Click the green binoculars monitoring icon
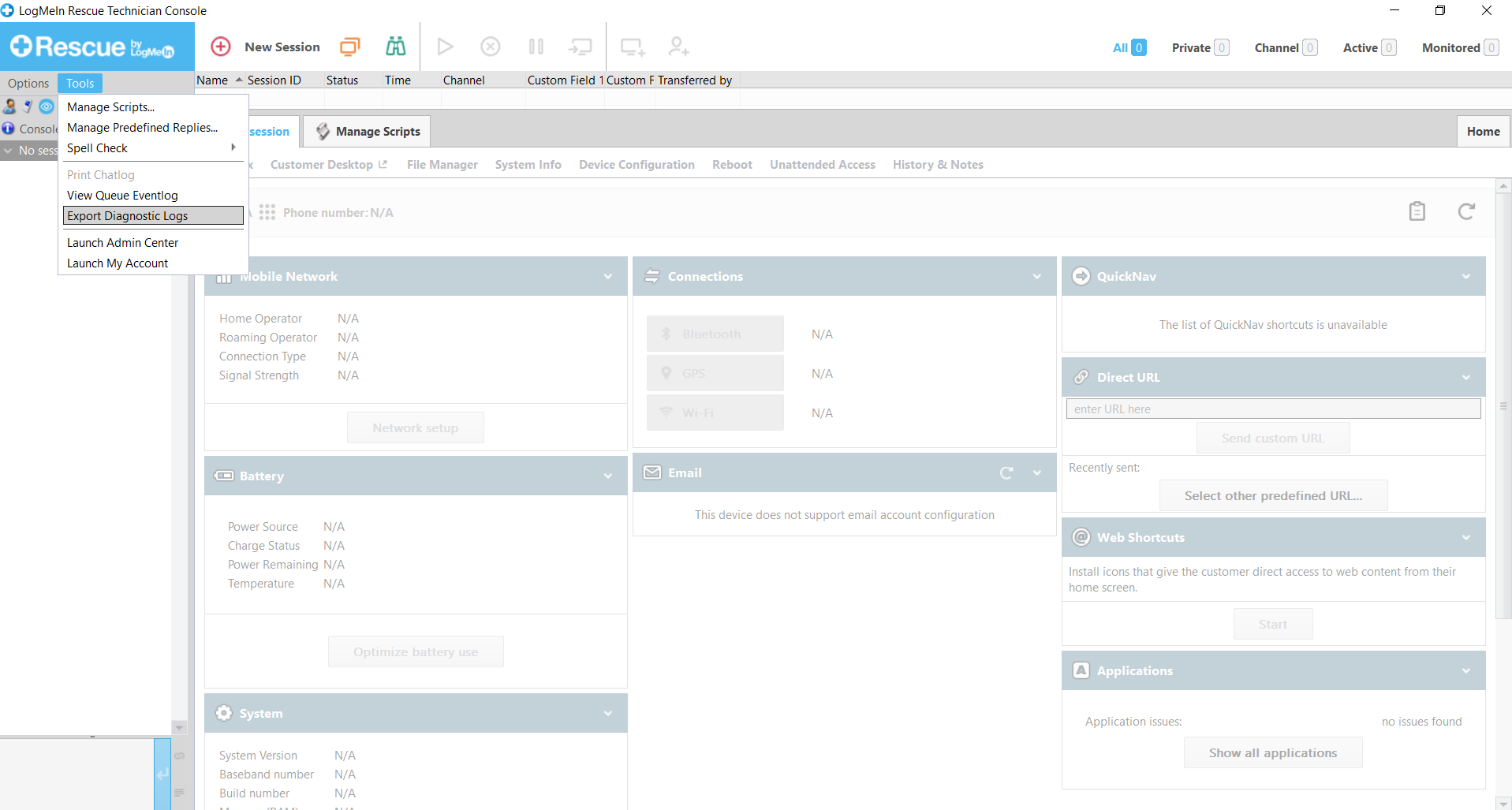The width and height of the screenshot is (1512, 810). pos(395,47)
